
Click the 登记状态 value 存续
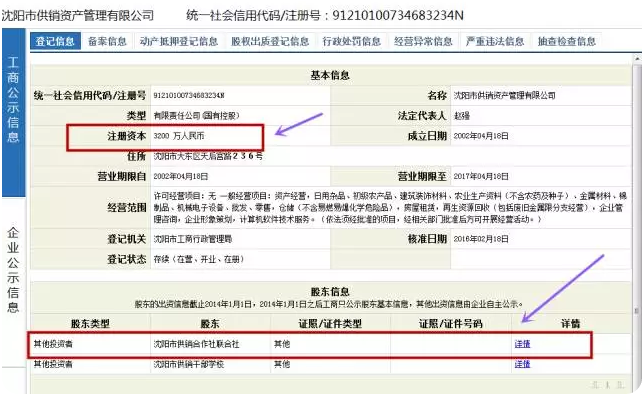click(199, 259)
